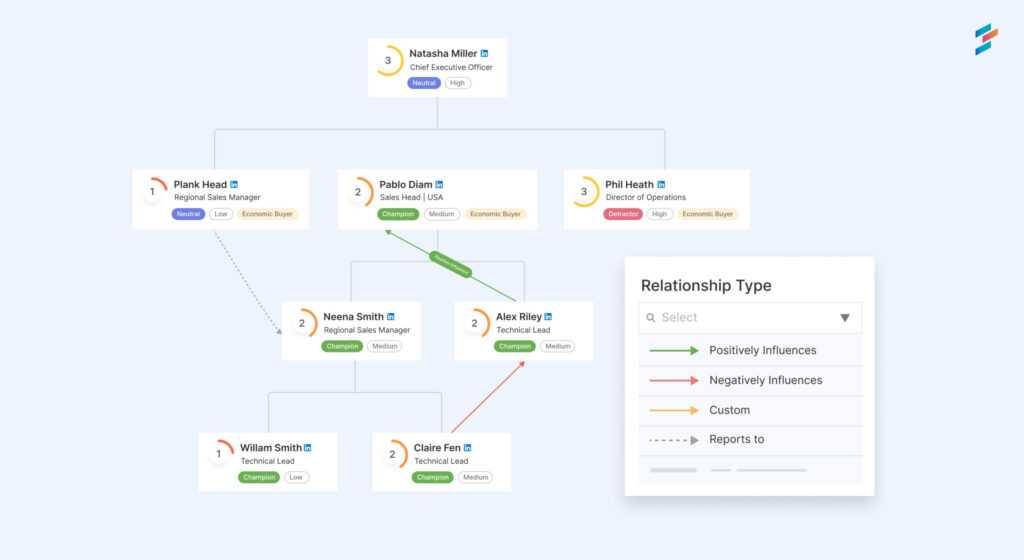The image size is (1024, 560).
Task: Click Plank Head's Low tag
Action: (221, 214)
